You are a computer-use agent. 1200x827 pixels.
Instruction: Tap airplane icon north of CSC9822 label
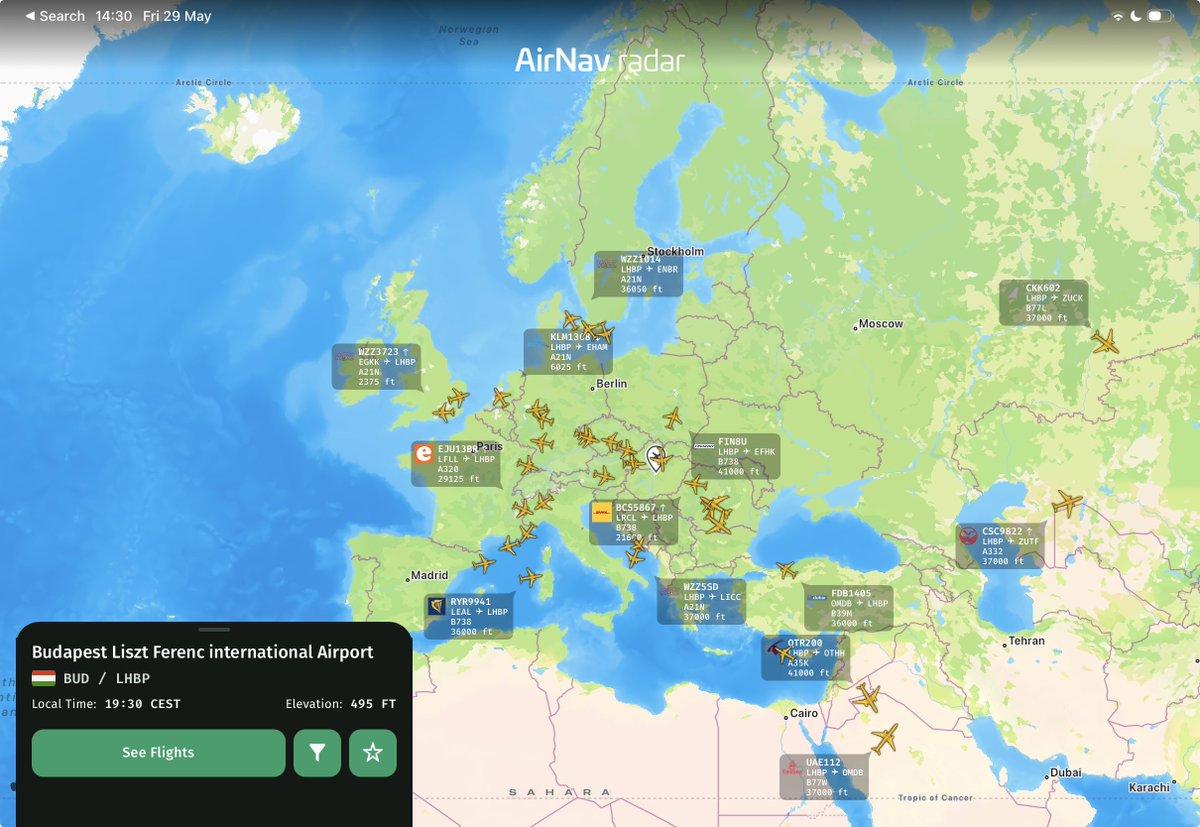click(x=1067, y=502)
